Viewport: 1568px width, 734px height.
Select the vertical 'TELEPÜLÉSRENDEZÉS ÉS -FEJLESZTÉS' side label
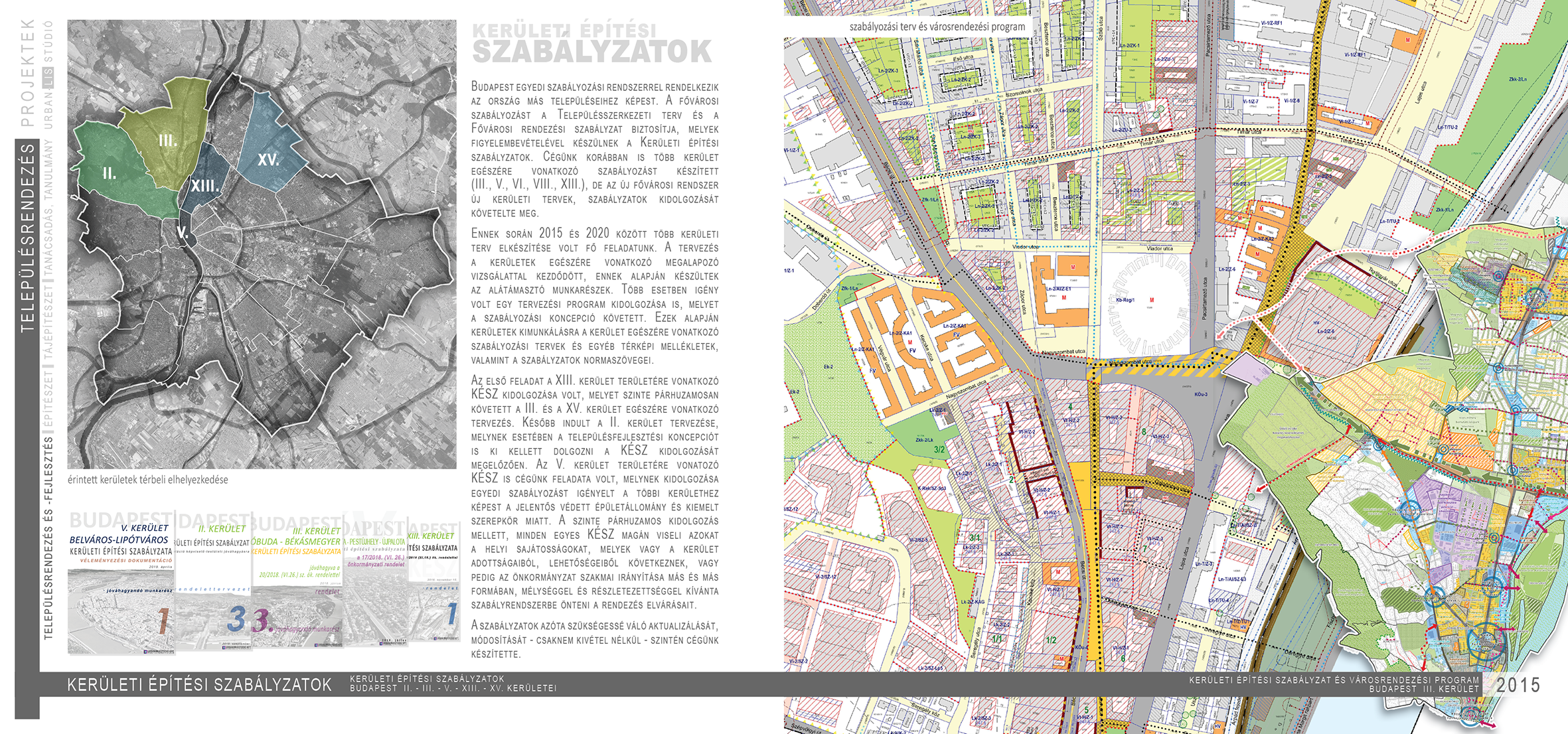point(48,538)
